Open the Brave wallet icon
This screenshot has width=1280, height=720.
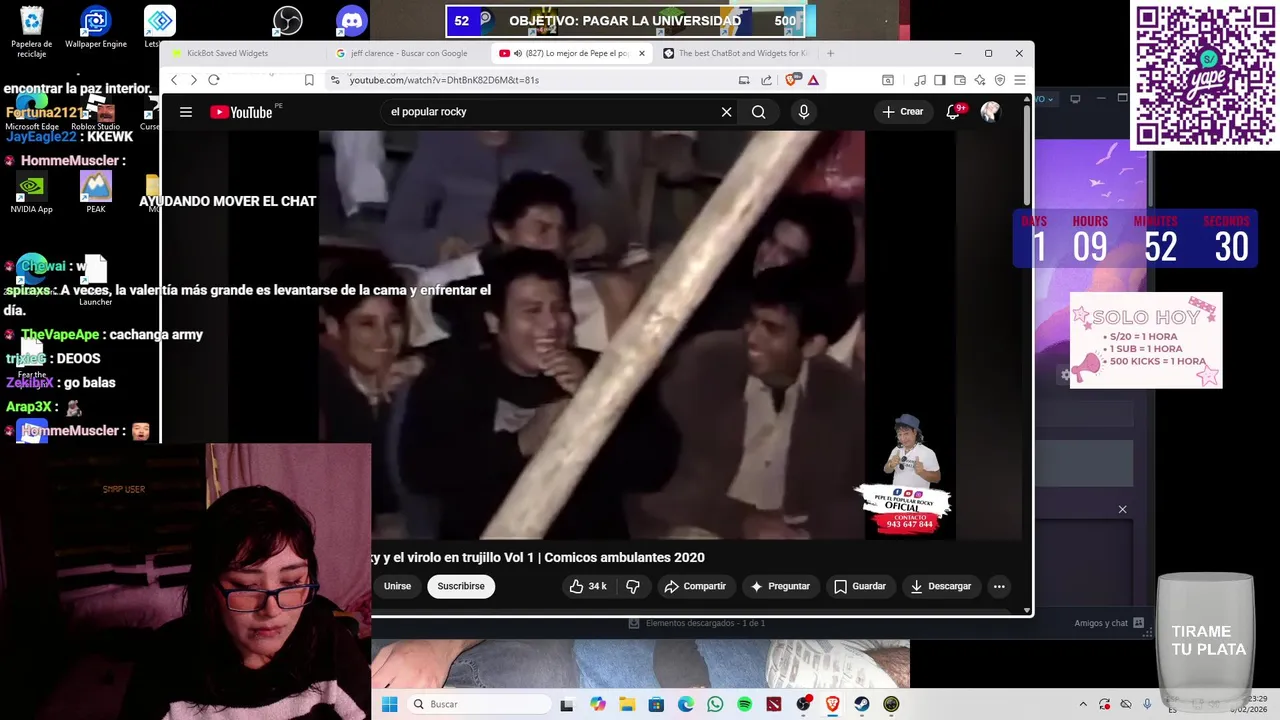click(x=960, y=80)
